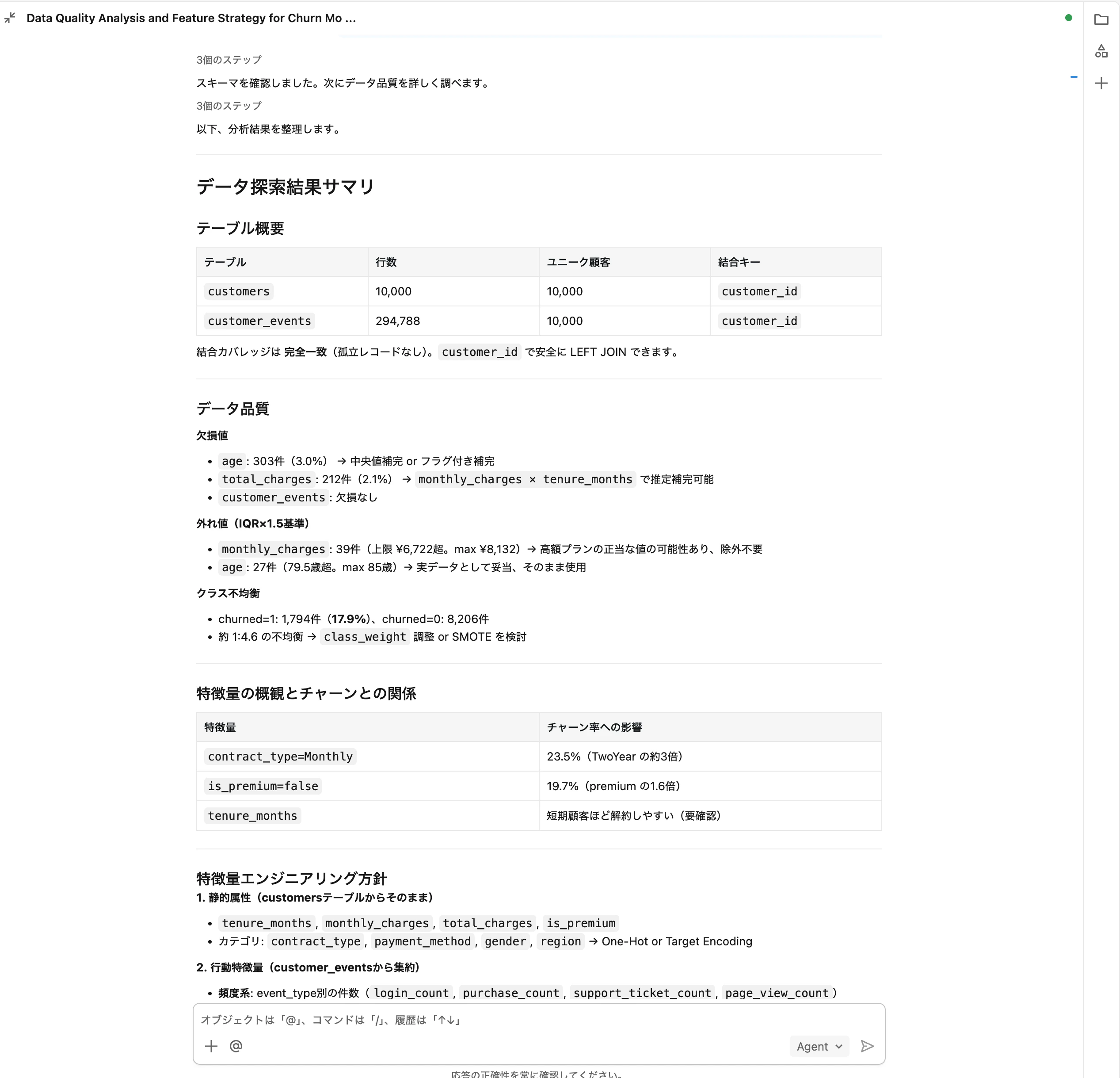Click the conversation title 'Data Quality Analysis...'
Viewport: 1120px width, 1078px height.
[191, 18]
